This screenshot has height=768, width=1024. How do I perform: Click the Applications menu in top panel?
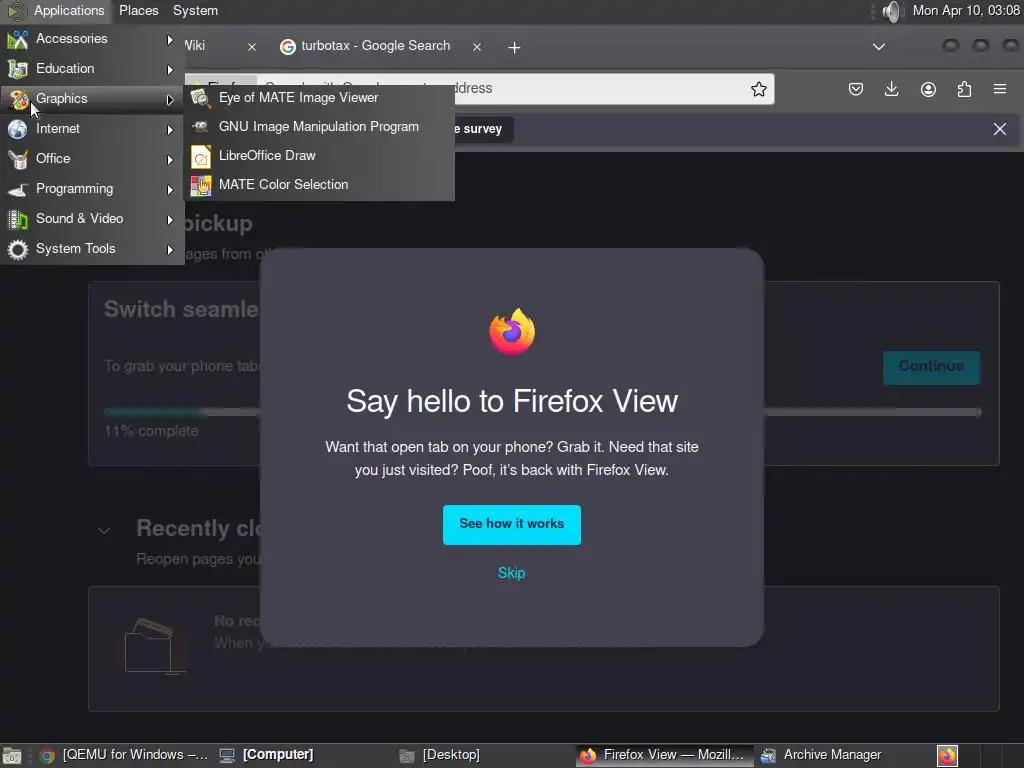tap(69, 10)
